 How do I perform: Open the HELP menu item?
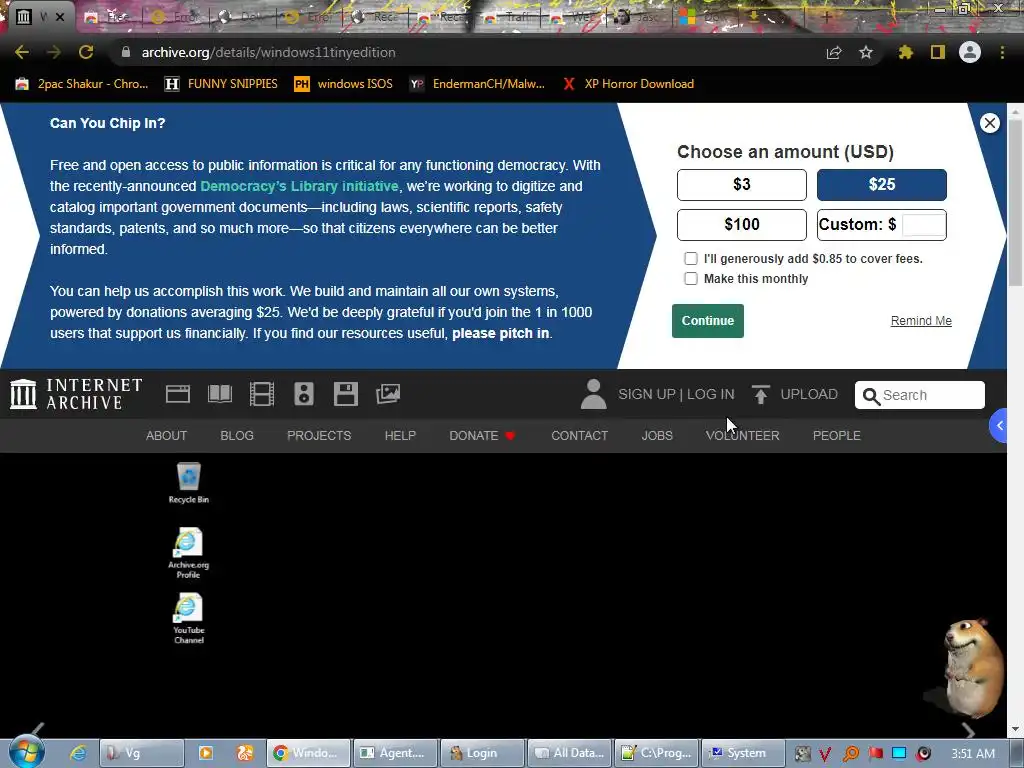[x=400, y=436]
